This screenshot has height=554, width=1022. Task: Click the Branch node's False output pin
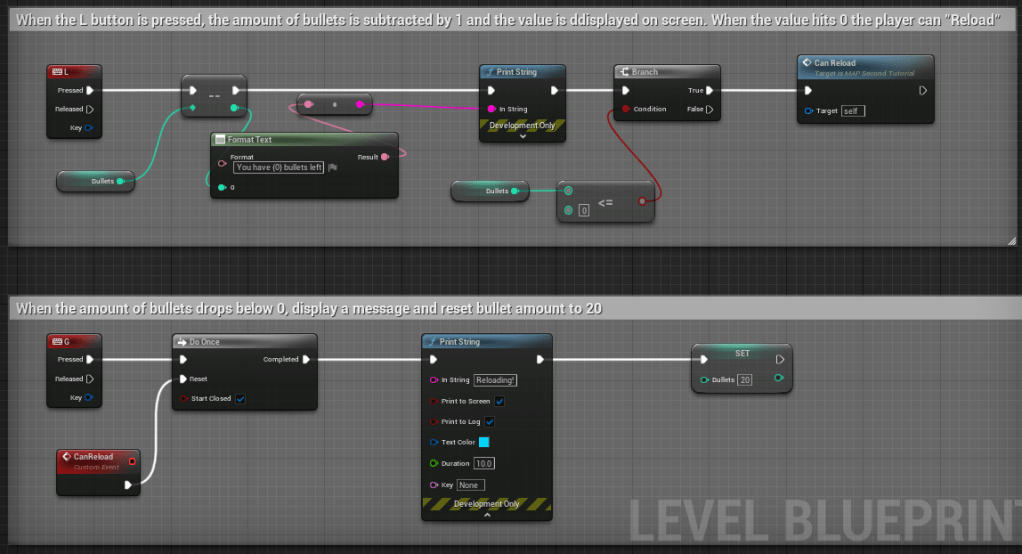[709, 109]
